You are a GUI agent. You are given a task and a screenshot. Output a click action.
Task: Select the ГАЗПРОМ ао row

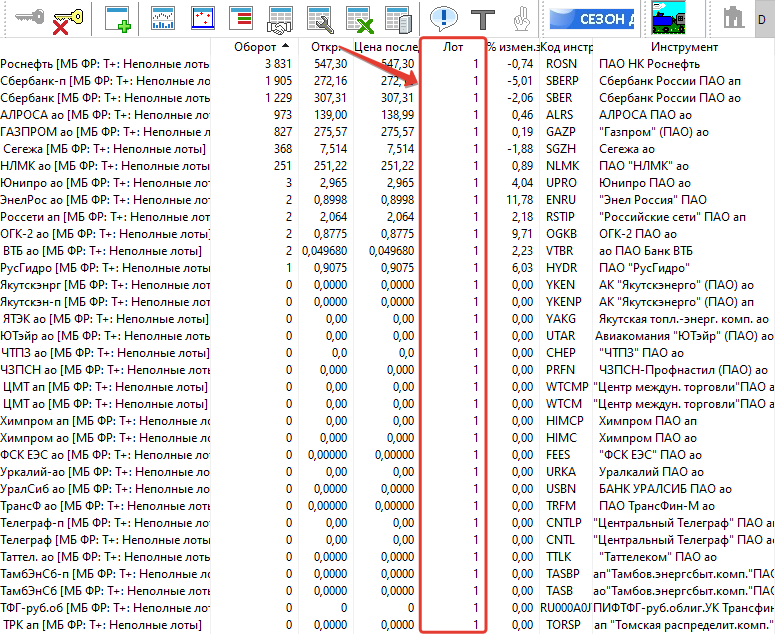point(105,131)
